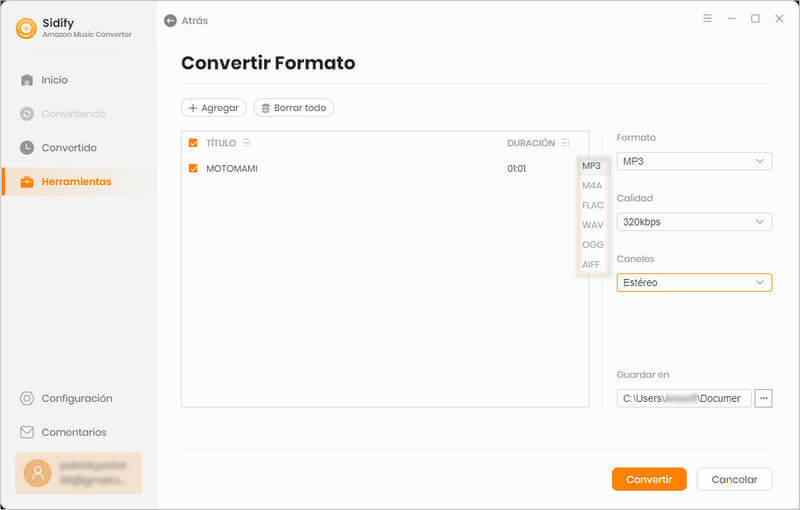The height and width of the screenshot is (510, 800).
Task: Maximize the Sidify window
Action: [x=755, y=18]
